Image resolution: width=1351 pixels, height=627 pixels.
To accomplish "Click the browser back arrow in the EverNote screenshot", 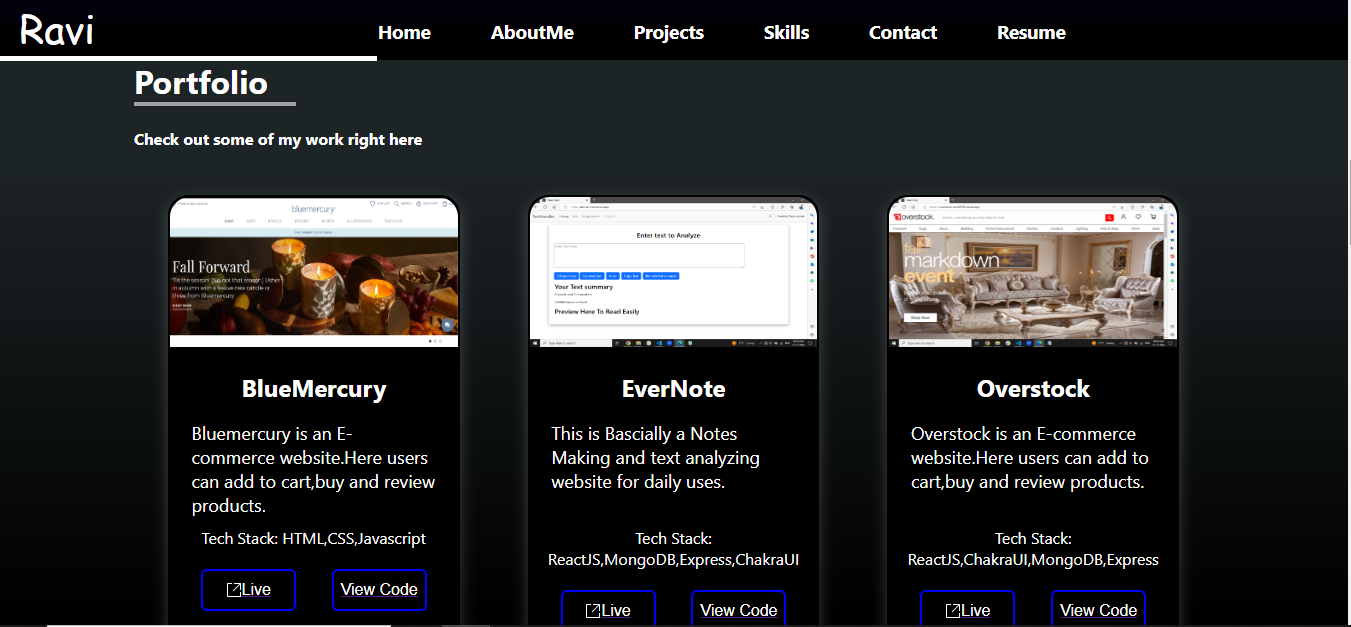I will tap(536, 207).
